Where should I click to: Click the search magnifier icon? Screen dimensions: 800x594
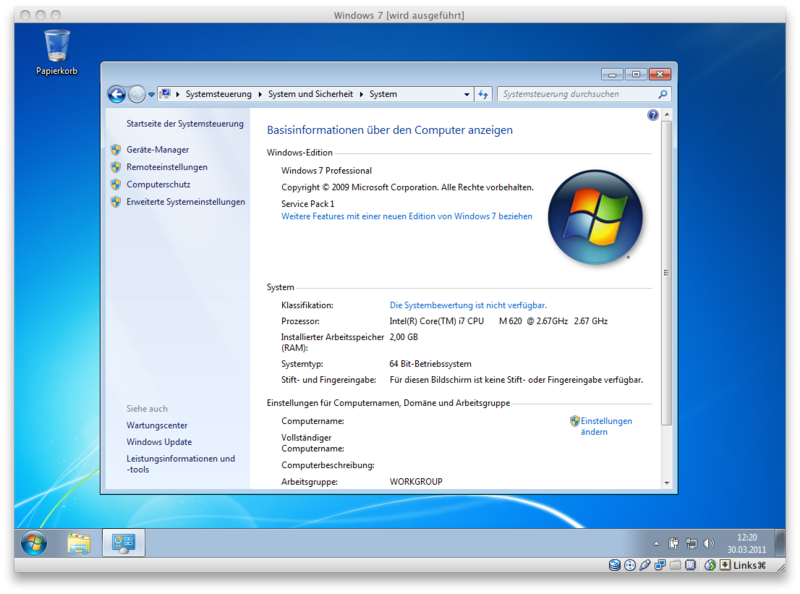(x=663, y=94)
